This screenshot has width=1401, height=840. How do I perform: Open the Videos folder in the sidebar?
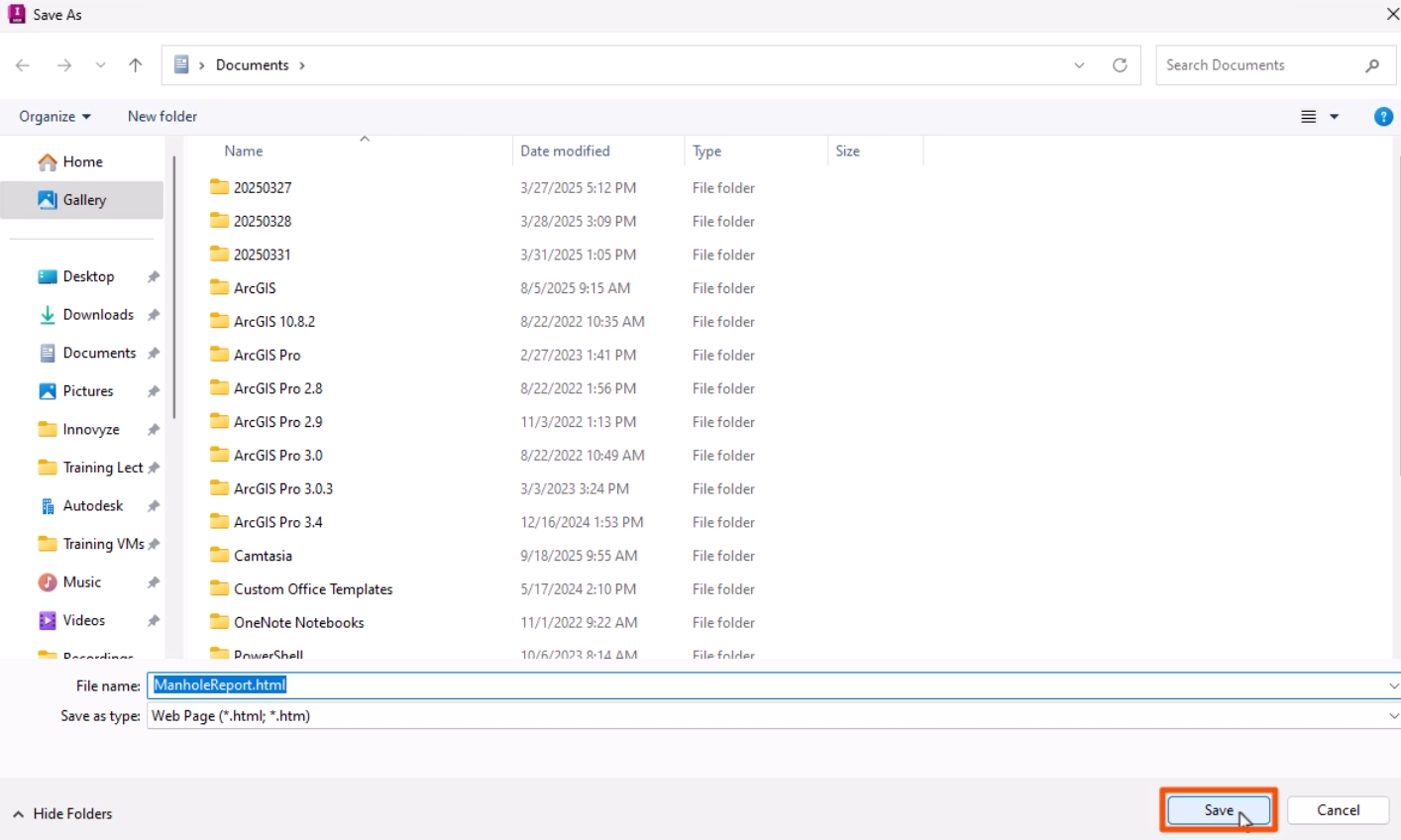pyautogui.click(x=84, y=620)
